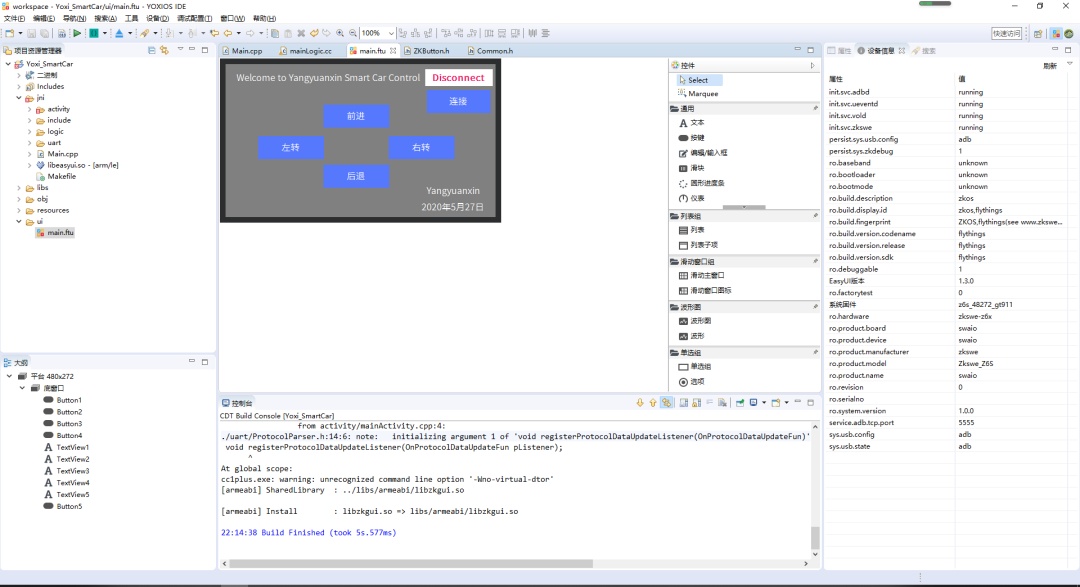Image resolution: width=1080 pixels, height=587 pixels.
Task: Collapse the 通用 palette group
Action: (x=745, y=109)
